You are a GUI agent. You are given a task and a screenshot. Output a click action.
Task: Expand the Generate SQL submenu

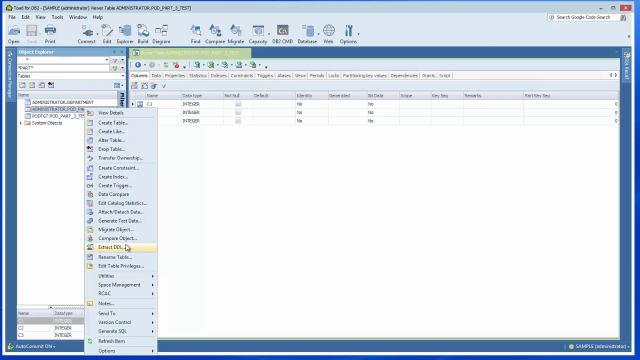(121, 331)
